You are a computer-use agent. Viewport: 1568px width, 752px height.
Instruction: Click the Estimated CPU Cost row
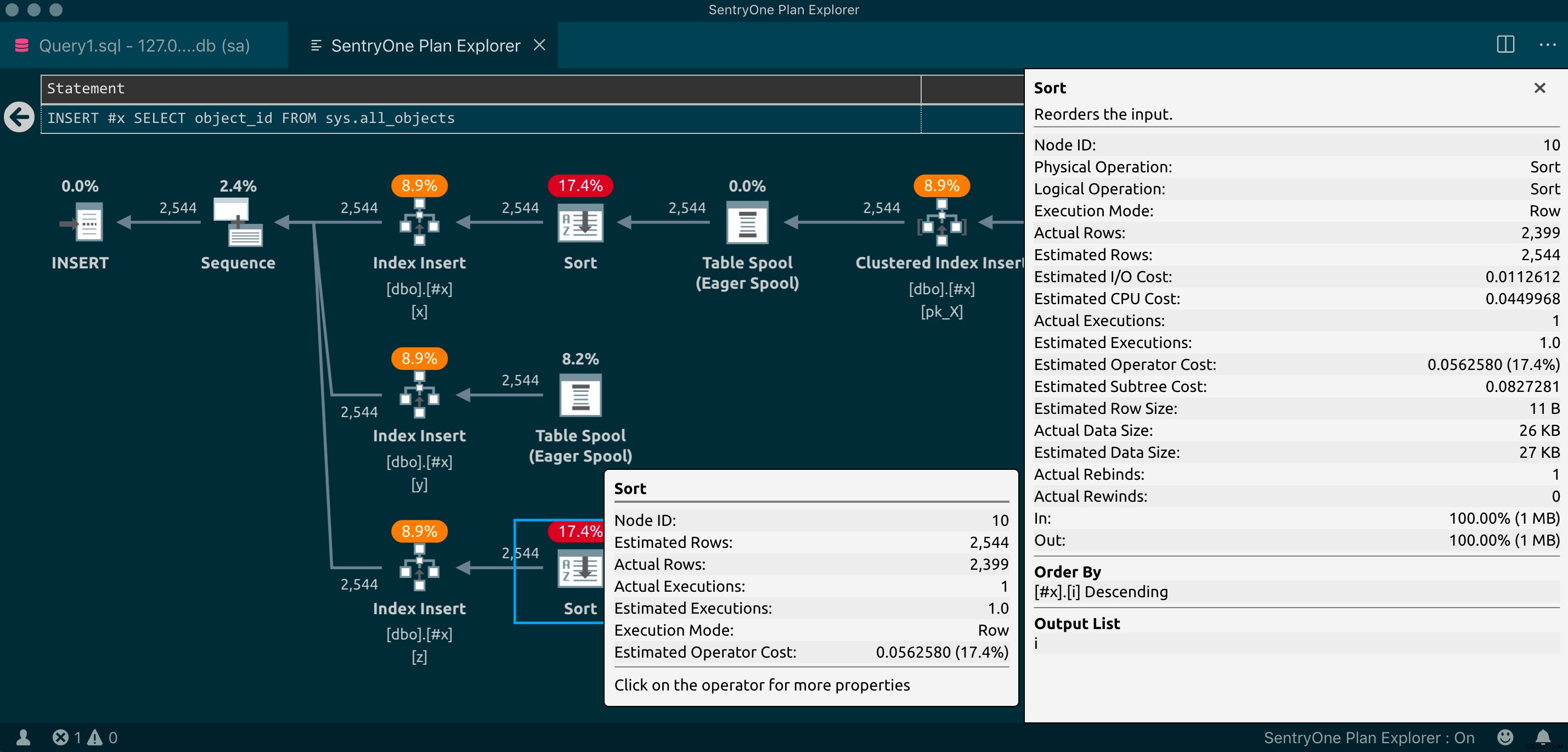(x=1296, y=299)
